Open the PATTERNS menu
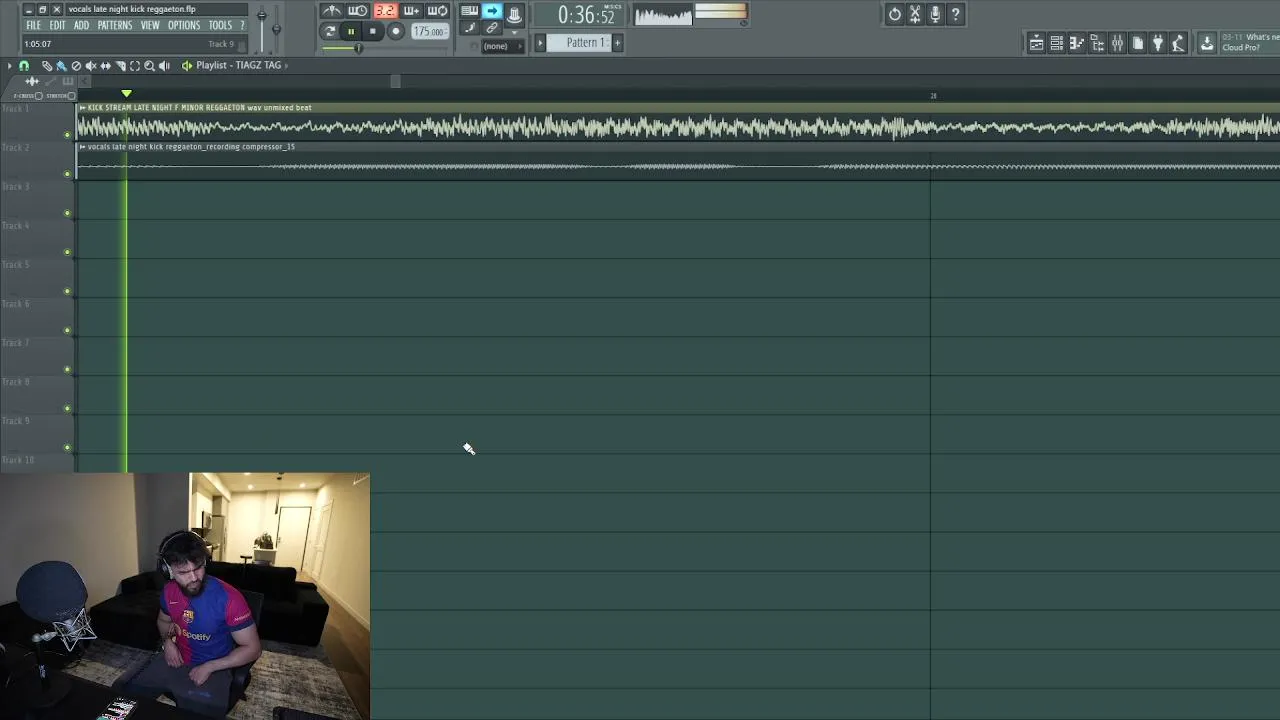The width and height of the screenshot is (1280, 720). pos(115,25)
